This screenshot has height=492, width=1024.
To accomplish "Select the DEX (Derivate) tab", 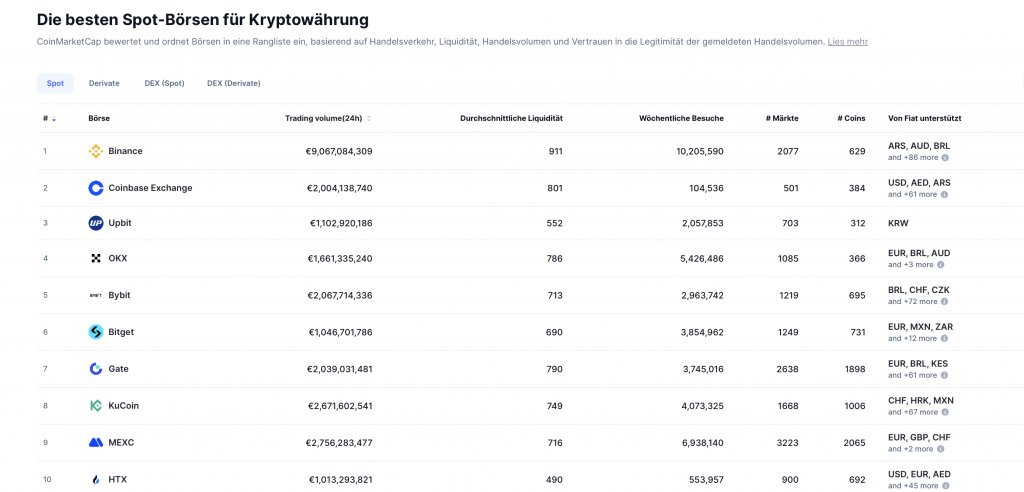I will [233, 83].
